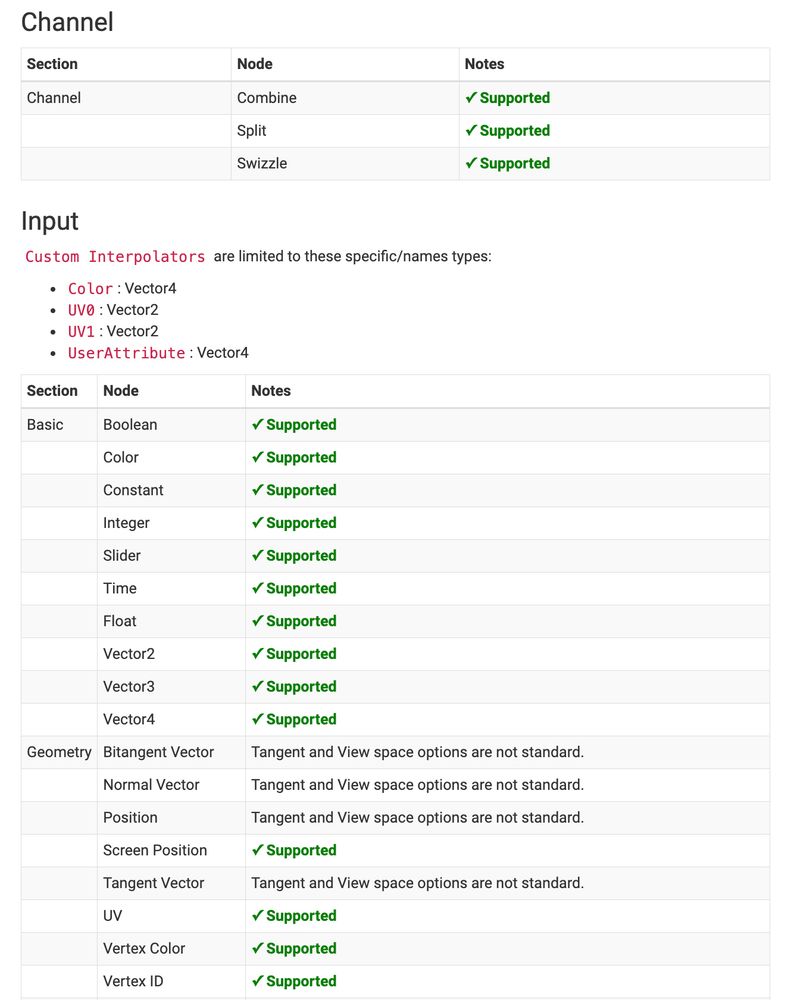The height and width of the screenshot is (1000, 794).
Task: Click the checkmark beside Supported for Swizzle
Action: (x=471, y=163)
